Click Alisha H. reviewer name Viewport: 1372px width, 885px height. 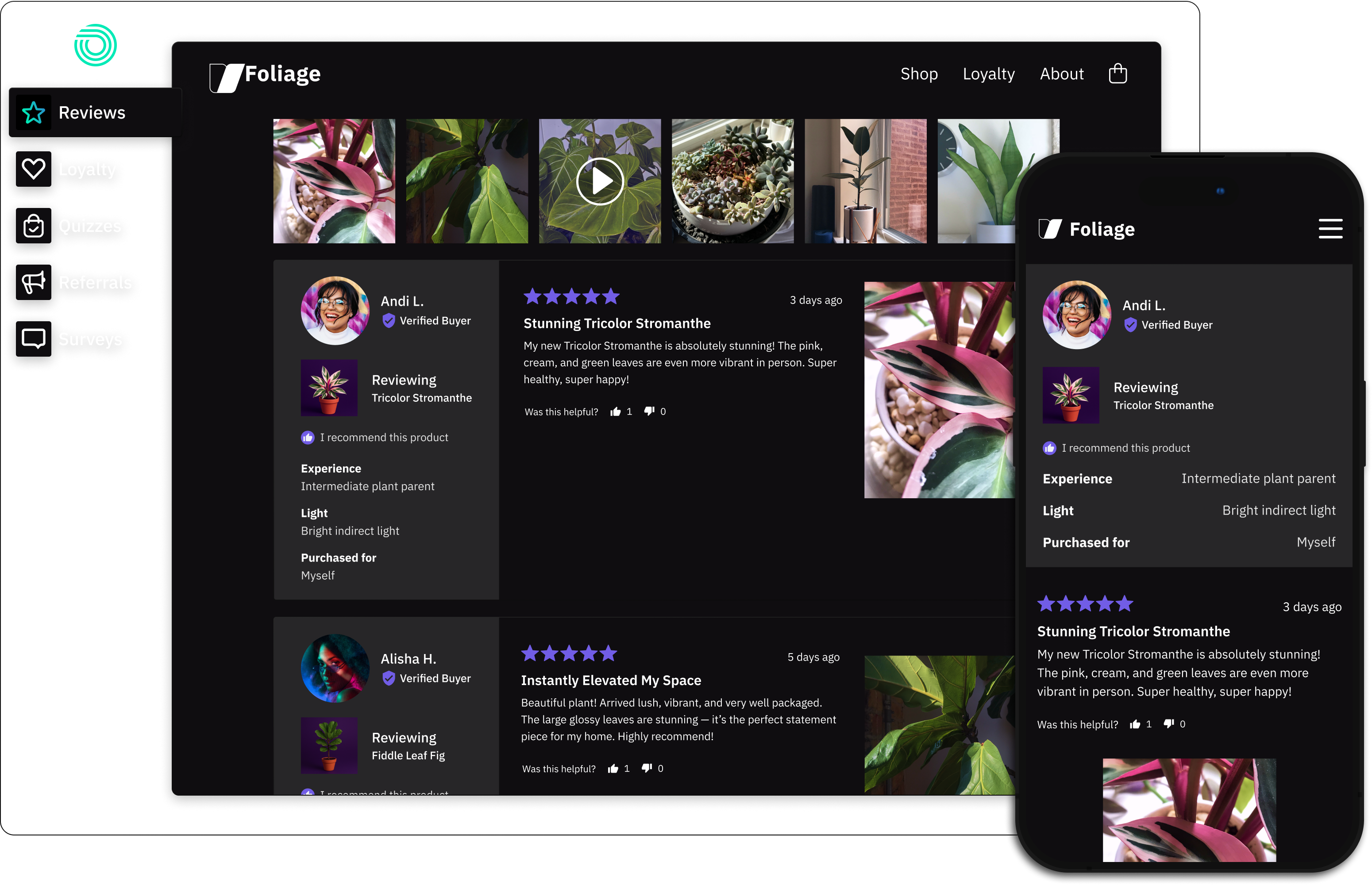pyautogui.click(x=409, y=658)
